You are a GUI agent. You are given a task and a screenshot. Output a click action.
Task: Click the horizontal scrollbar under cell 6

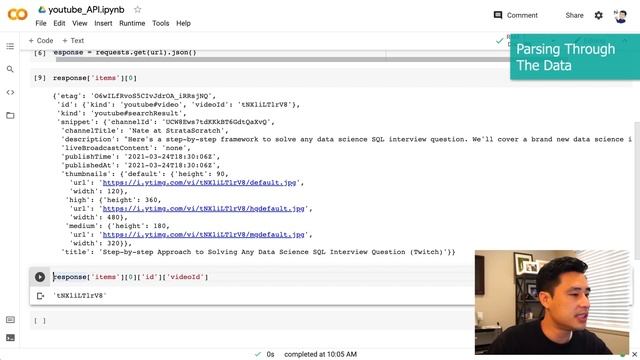[x=282, y=60]
